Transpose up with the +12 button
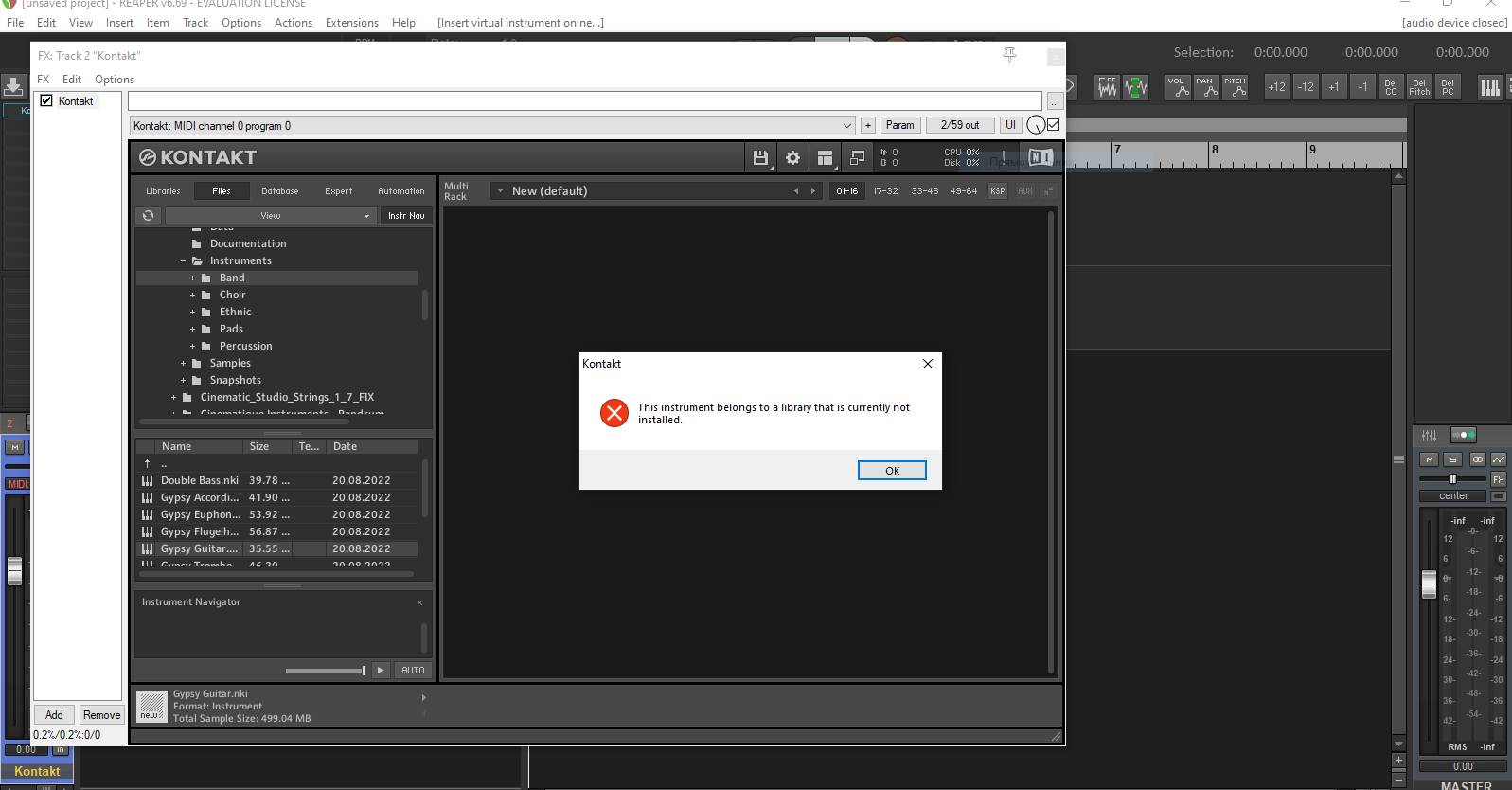The height and width of the screenshot is (790, 1512). [1276, 87]
